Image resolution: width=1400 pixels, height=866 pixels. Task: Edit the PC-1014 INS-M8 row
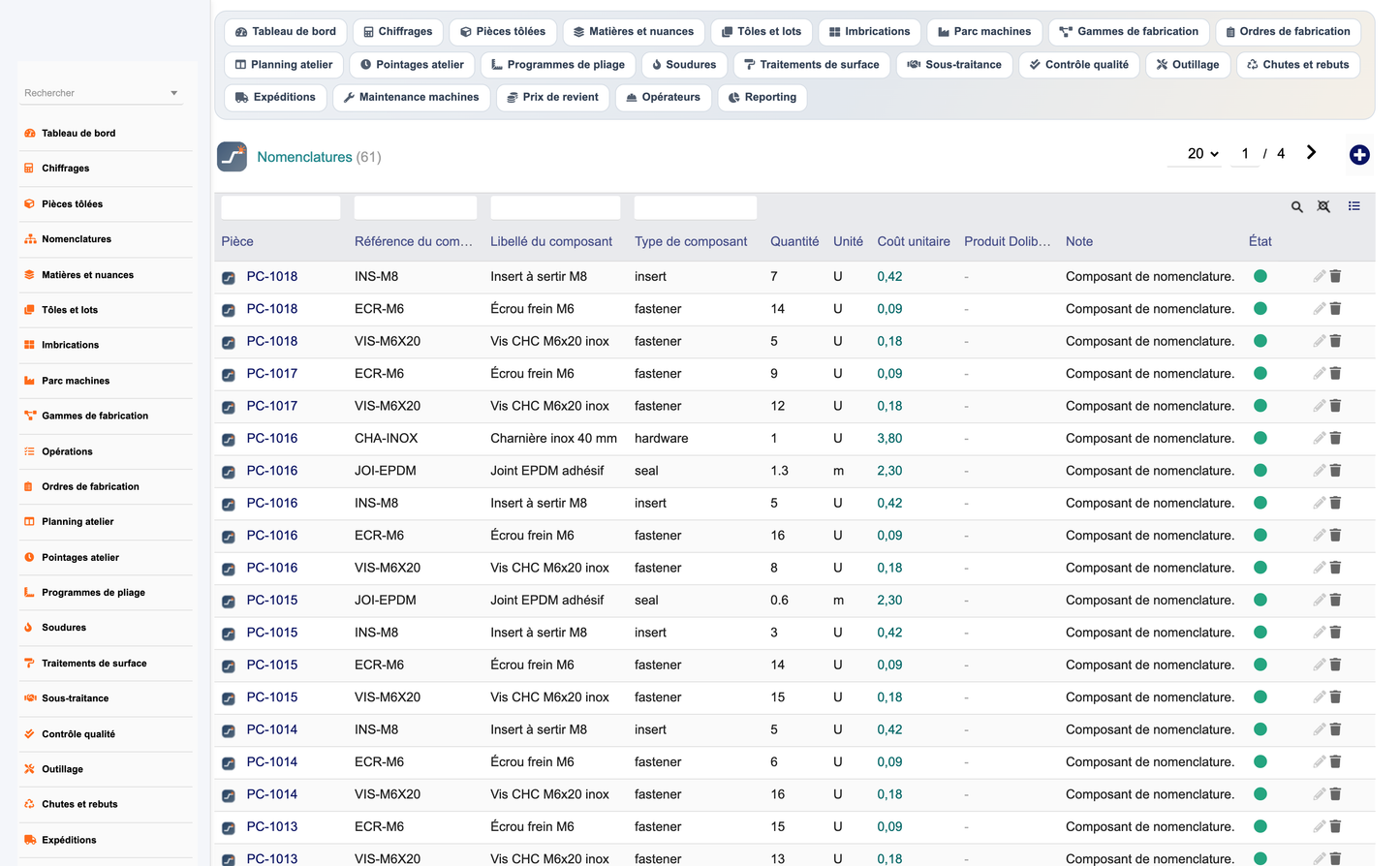(x=1319, y=729)
